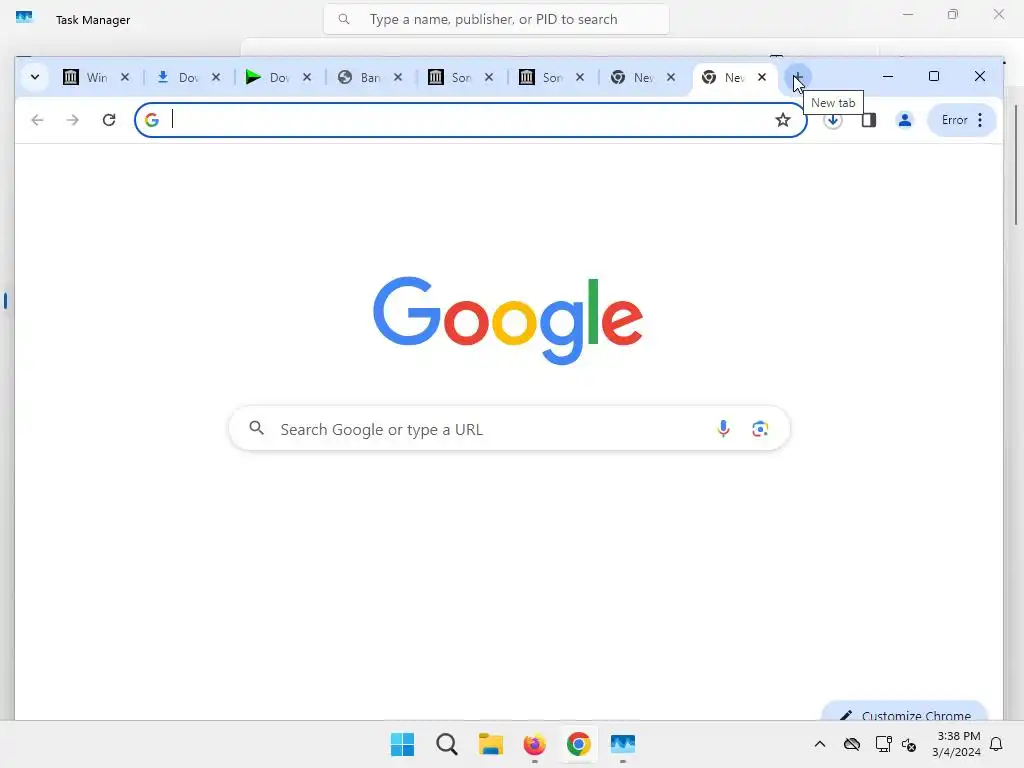Open Chrome three-dot menu
Viewport: 1024px width, 768px height.
(x=980, y=120)
